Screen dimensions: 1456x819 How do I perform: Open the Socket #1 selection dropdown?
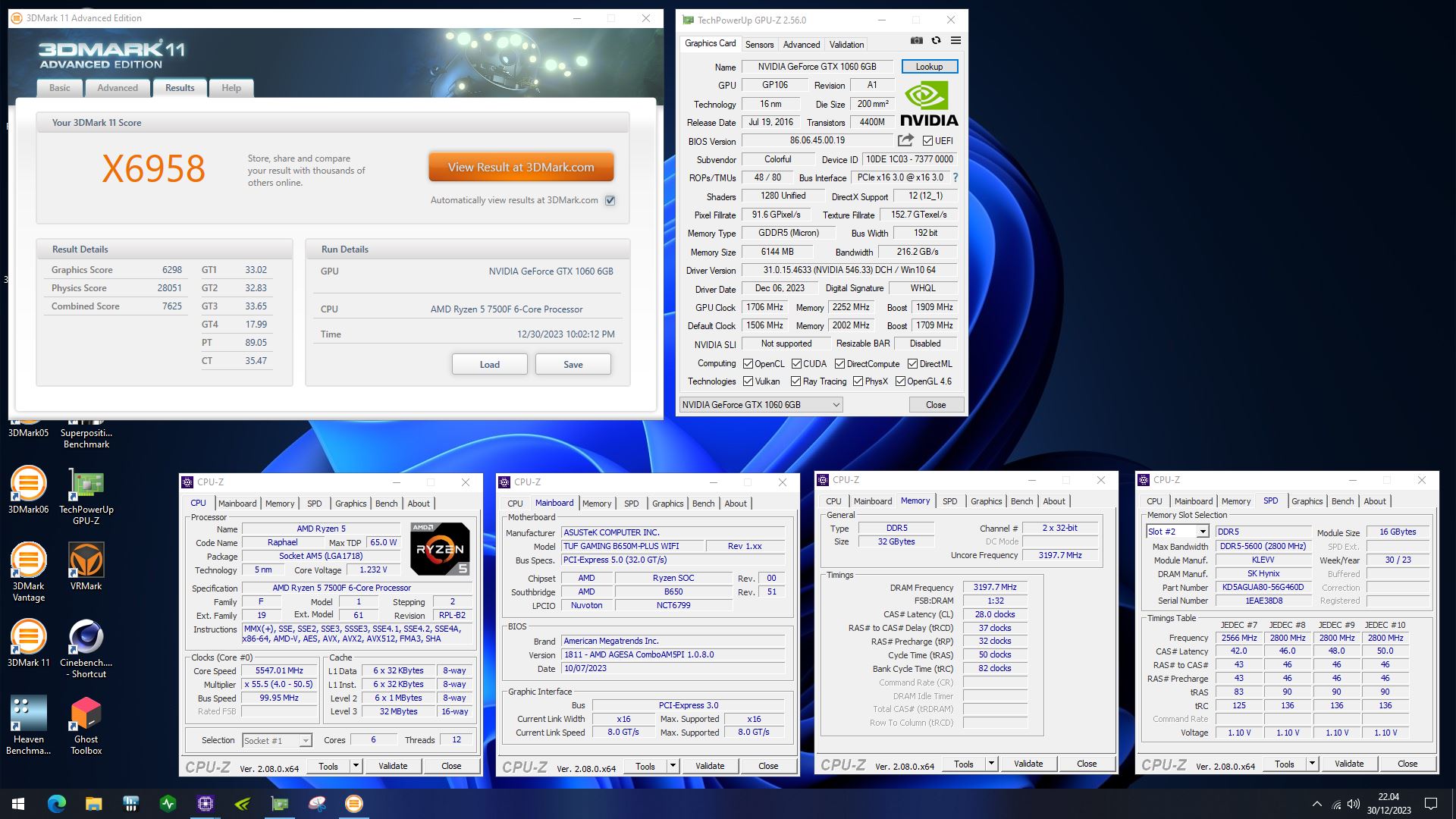[277, 740]
